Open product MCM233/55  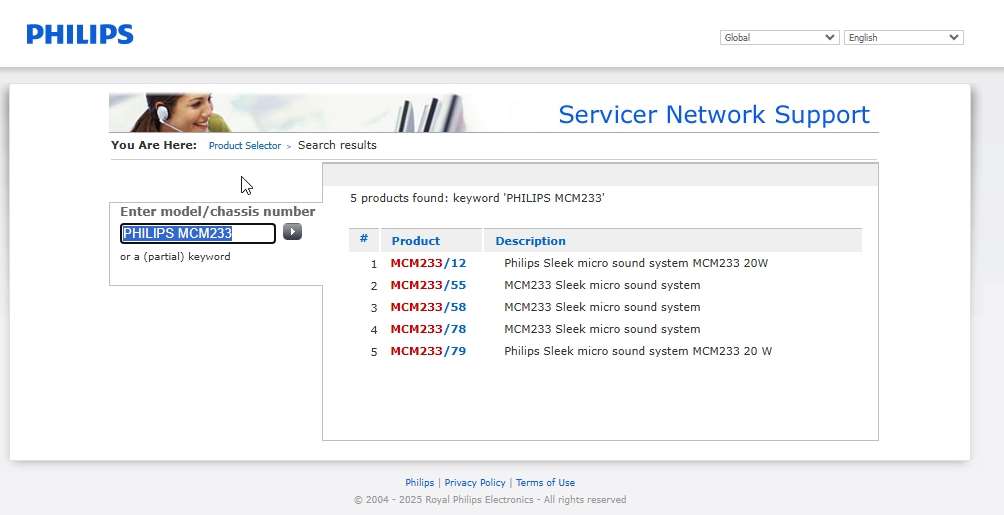(428, 285)
